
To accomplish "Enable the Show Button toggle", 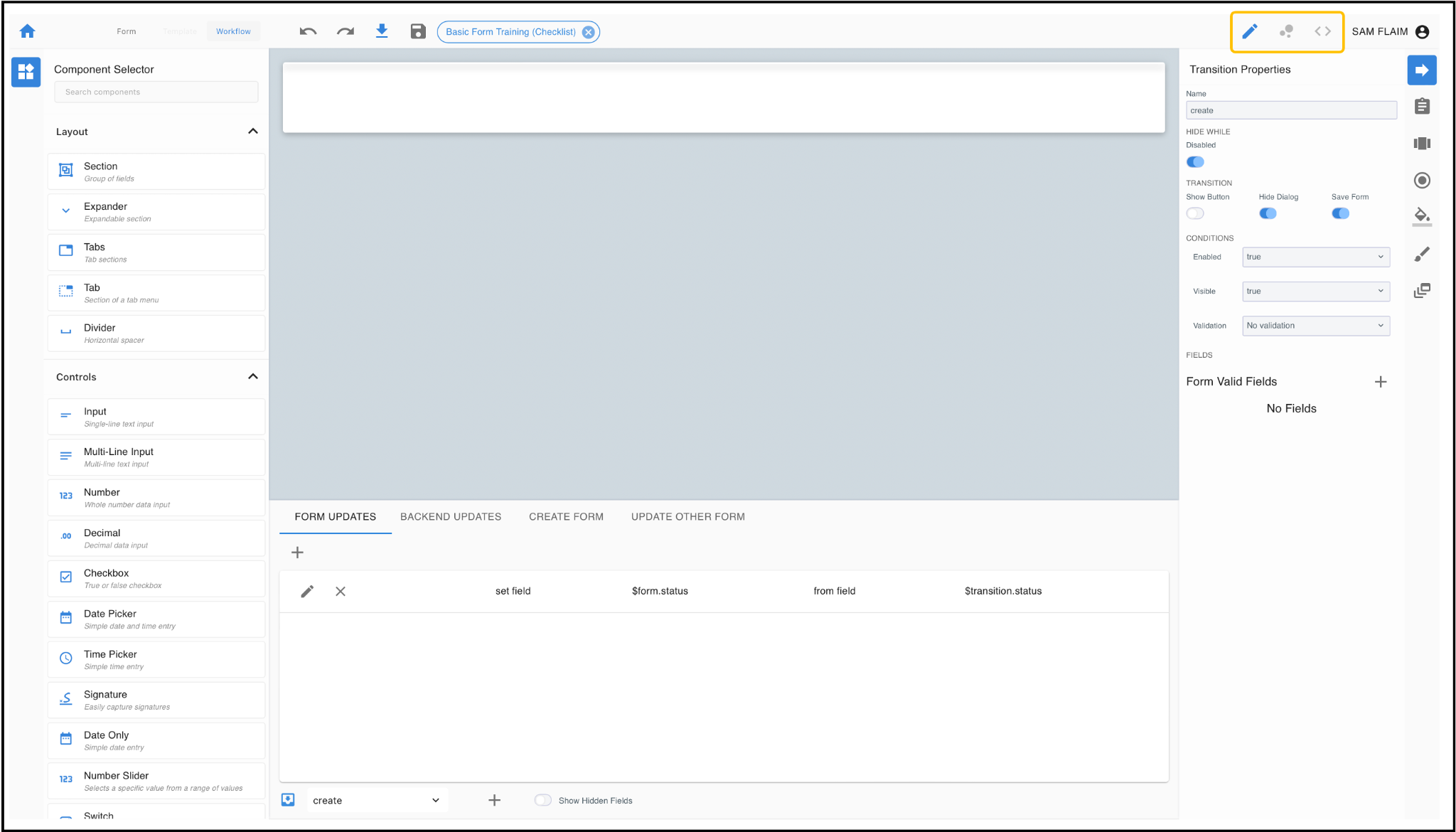I will point(1195,213).
